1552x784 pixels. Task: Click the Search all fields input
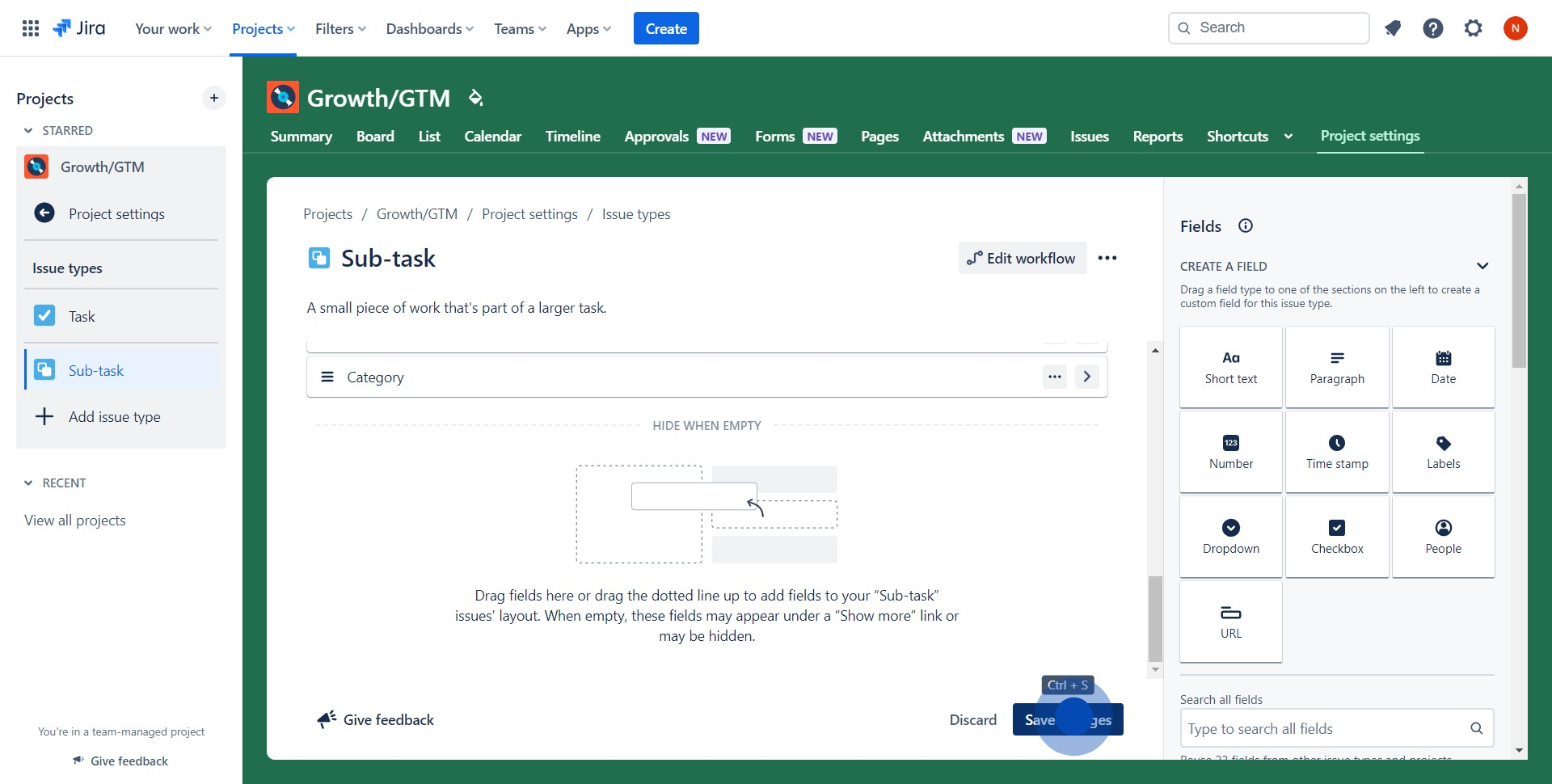pyautogui.click(x=1326, y=728)
